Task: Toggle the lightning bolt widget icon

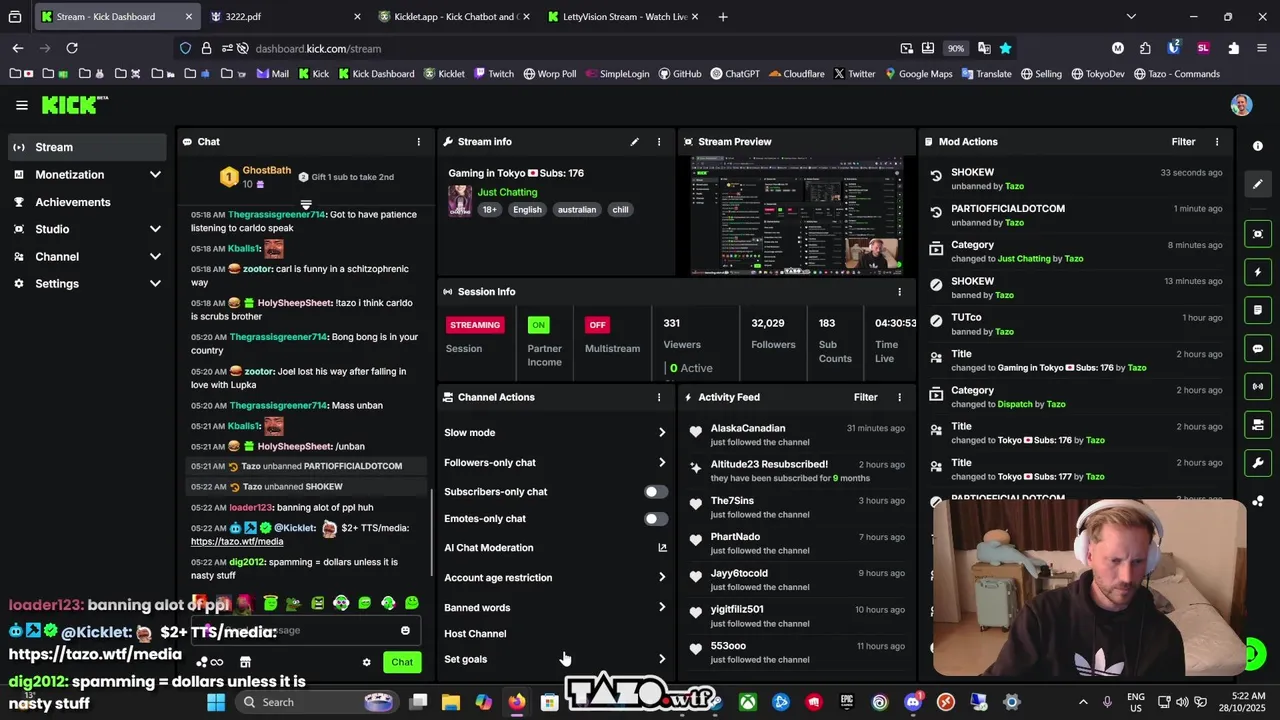Action: tap(1257, 272)
